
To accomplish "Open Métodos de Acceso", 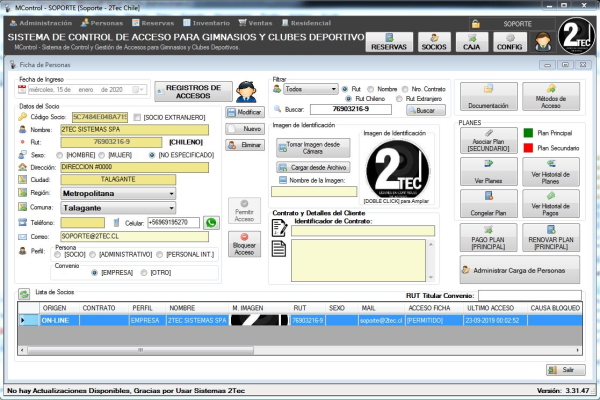I will (551, 96).
